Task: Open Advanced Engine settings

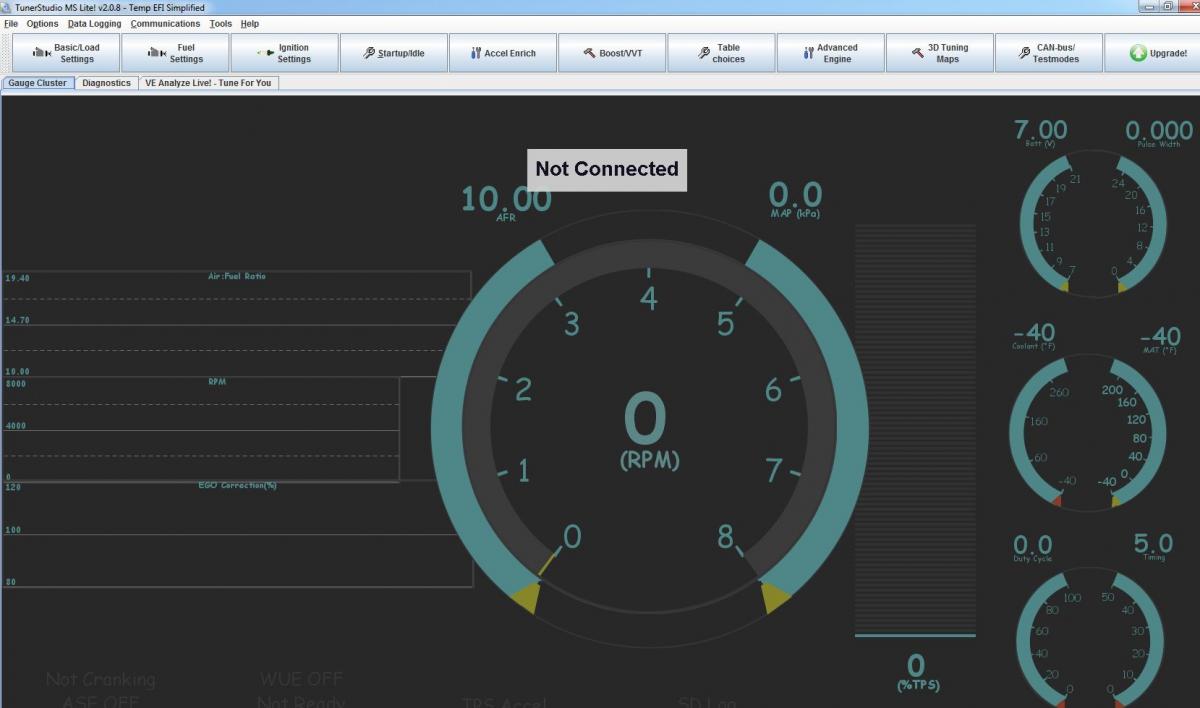Action: point(830,53)
